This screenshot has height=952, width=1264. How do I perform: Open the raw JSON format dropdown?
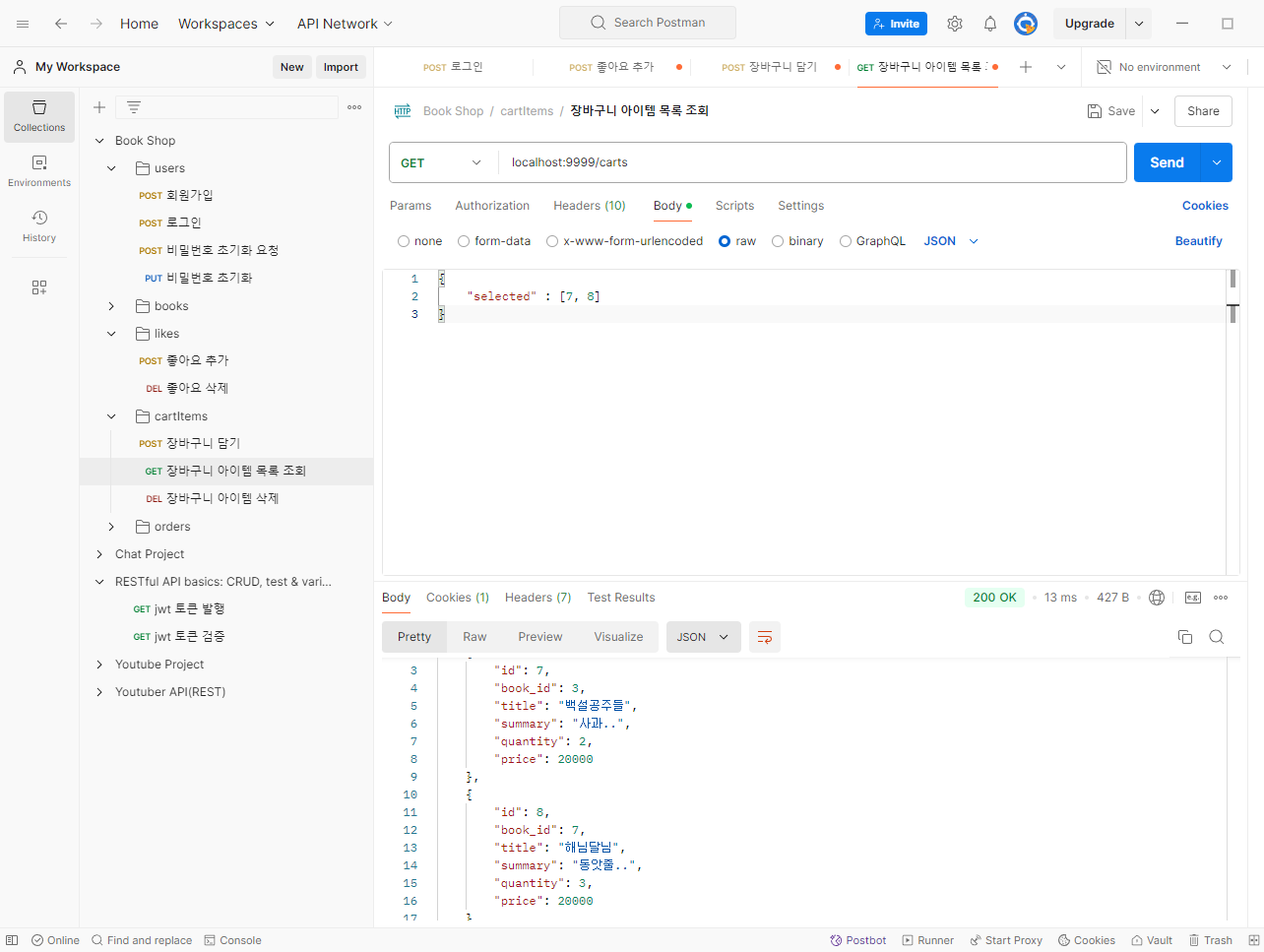coord(951,241)
